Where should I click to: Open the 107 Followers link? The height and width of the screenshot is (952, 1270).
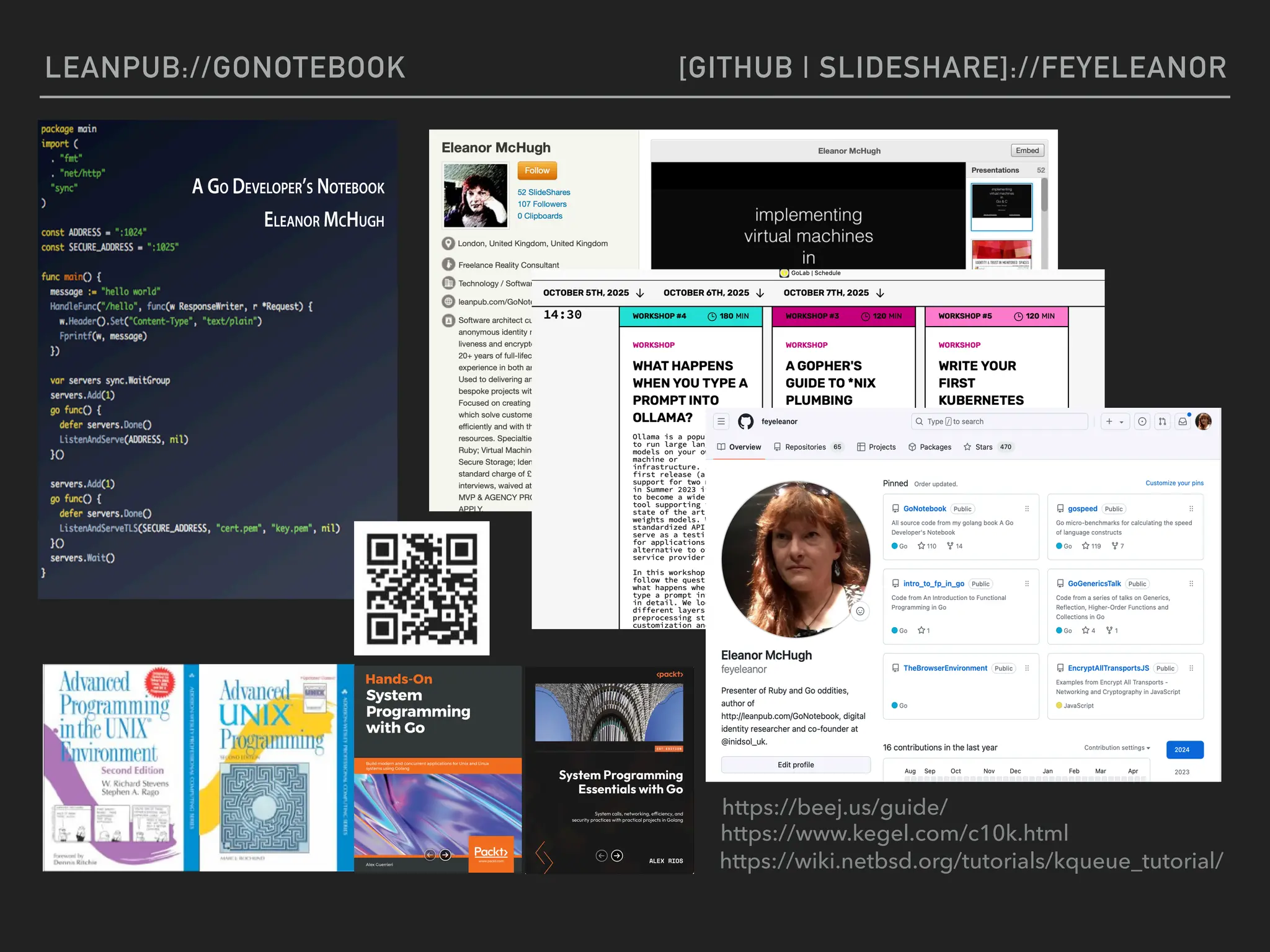[x=542, y=204]
